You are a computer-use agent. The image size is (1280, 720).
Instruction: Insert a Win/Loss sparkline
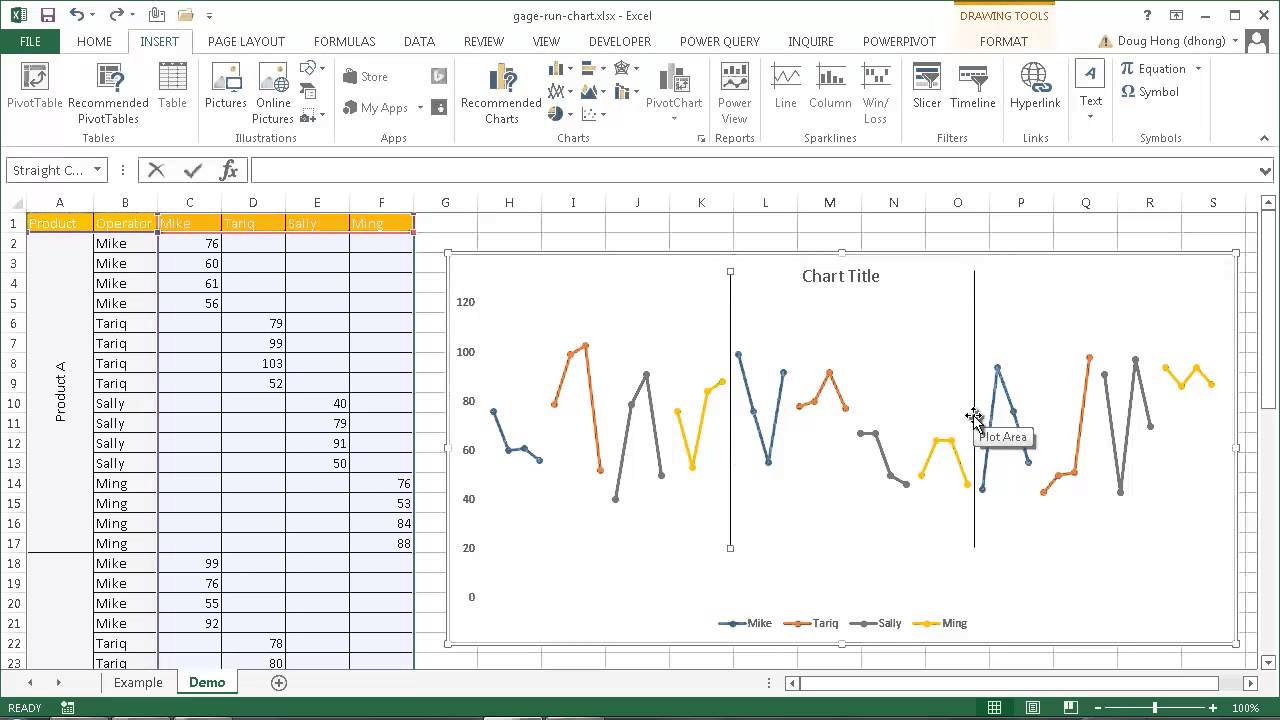click(876, 93)
